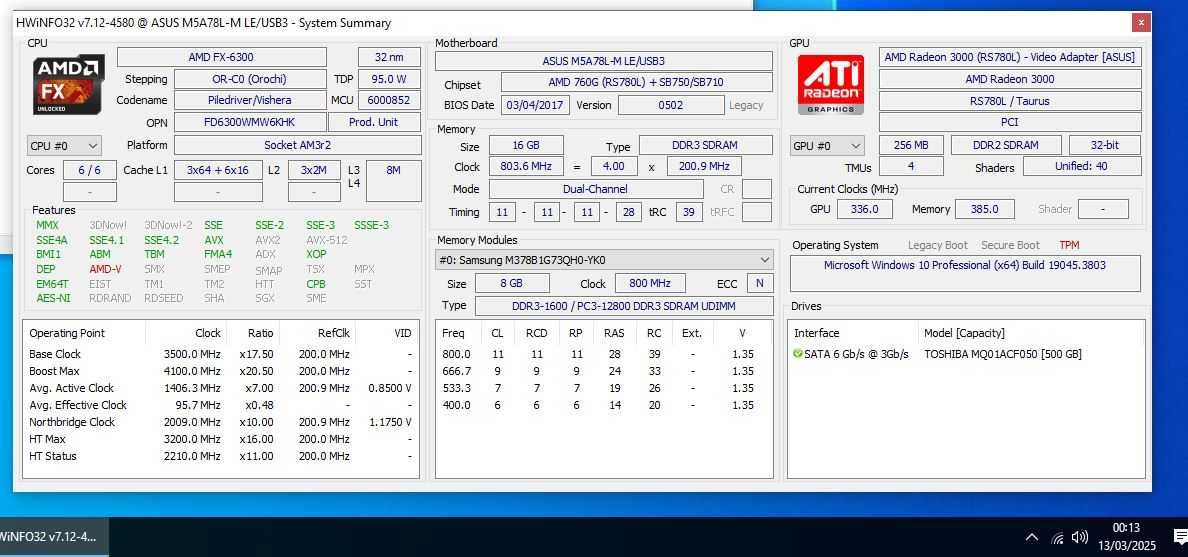Click the Northbridge Clock operating point row
Screen dimensions: 1188x557
click(x=220, y=422)
